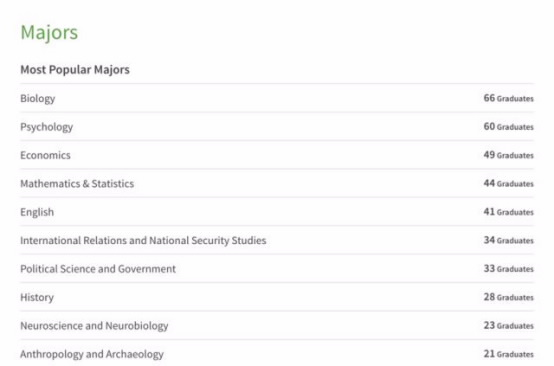The height and width of the screenshot is (366, 554).
Task: Click the 21 Graduates count
Action: click(508, 354)
